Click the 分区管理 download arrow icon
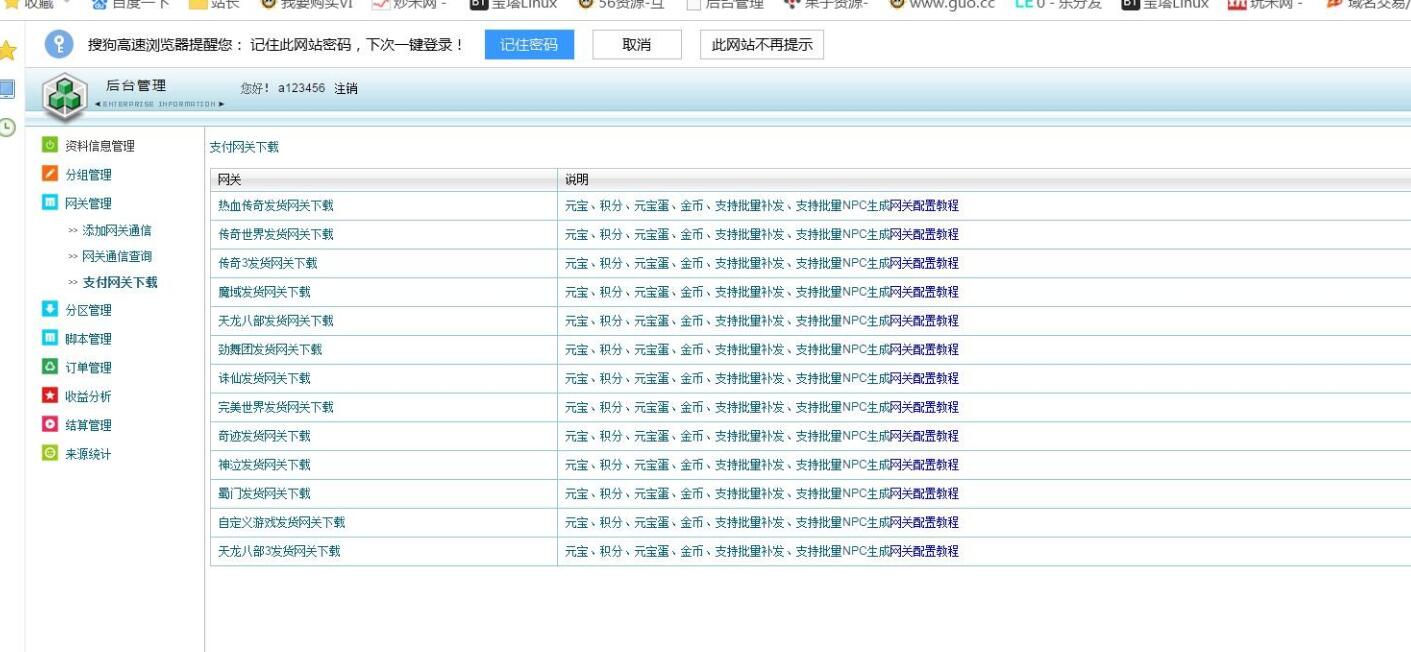The height and width of the screenshot is (652, 1411). tap(50, 310)
